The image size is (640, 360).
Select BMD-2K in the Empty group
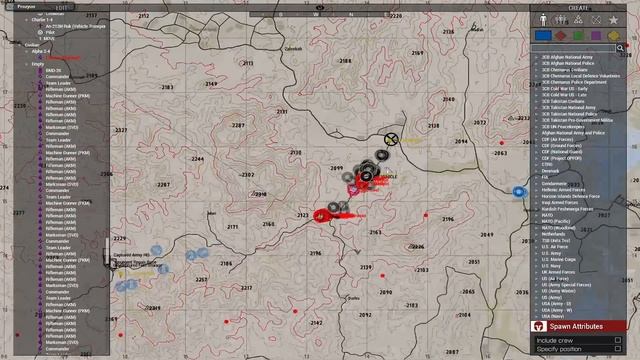53,70
